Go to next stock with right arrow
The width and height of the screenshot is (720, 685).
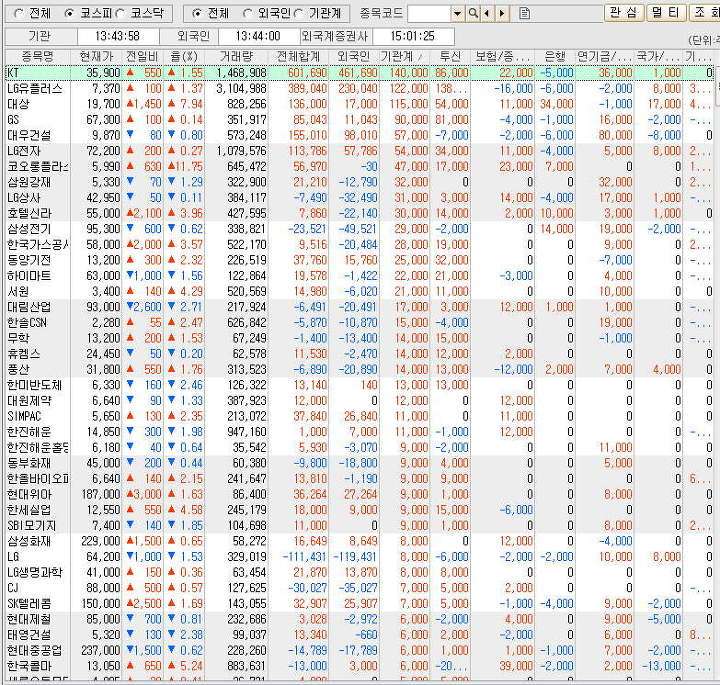pyautogui.click(x=502, y=13)
